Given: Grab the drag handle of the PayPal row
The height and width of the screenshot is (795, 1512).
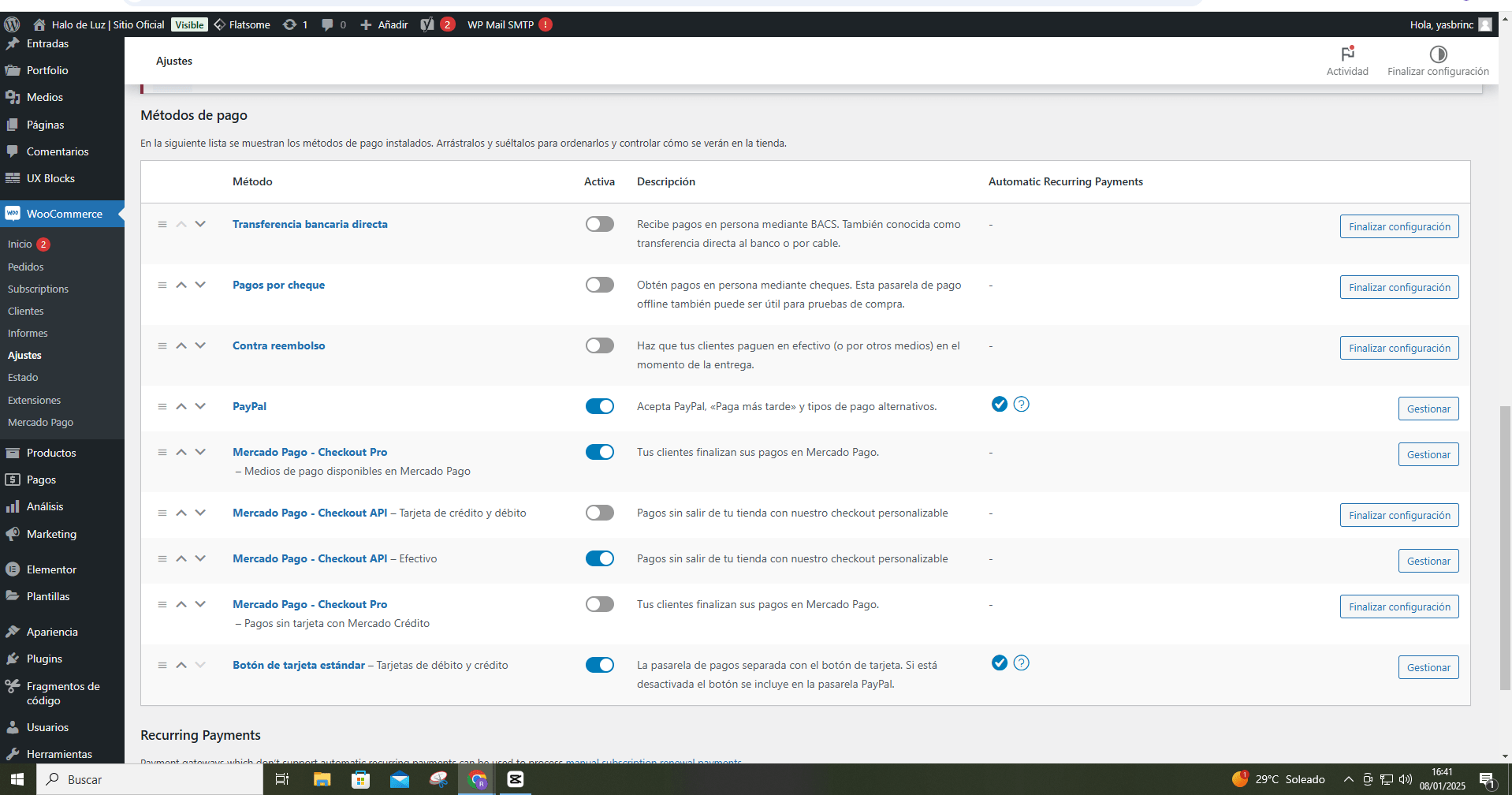Looking at the screenshot, I should click(x=162, y=407).
